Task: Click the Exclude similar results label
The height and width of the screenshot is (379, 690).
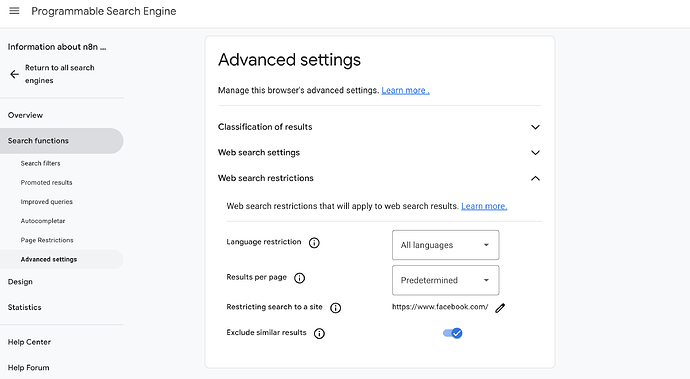Action: [x=266, y=332]
